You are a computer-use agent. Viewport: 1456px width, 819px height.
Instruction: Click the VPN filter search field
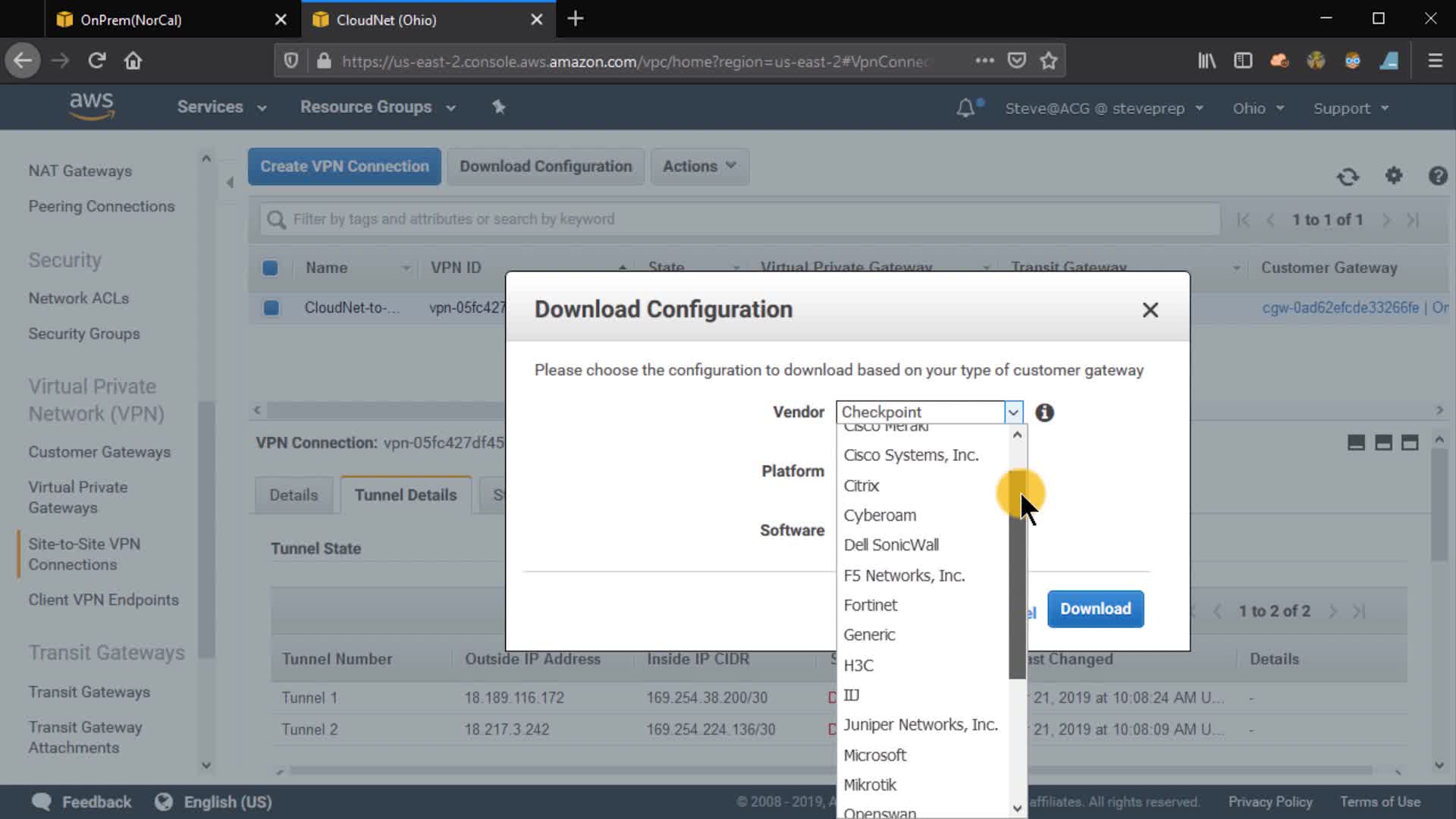[x=739, y=219]
